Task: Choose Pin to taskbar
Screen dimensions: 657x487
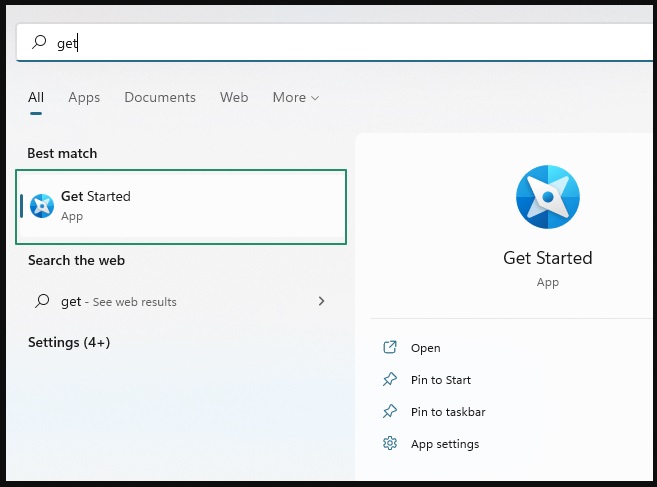Action: pos(448,412)
